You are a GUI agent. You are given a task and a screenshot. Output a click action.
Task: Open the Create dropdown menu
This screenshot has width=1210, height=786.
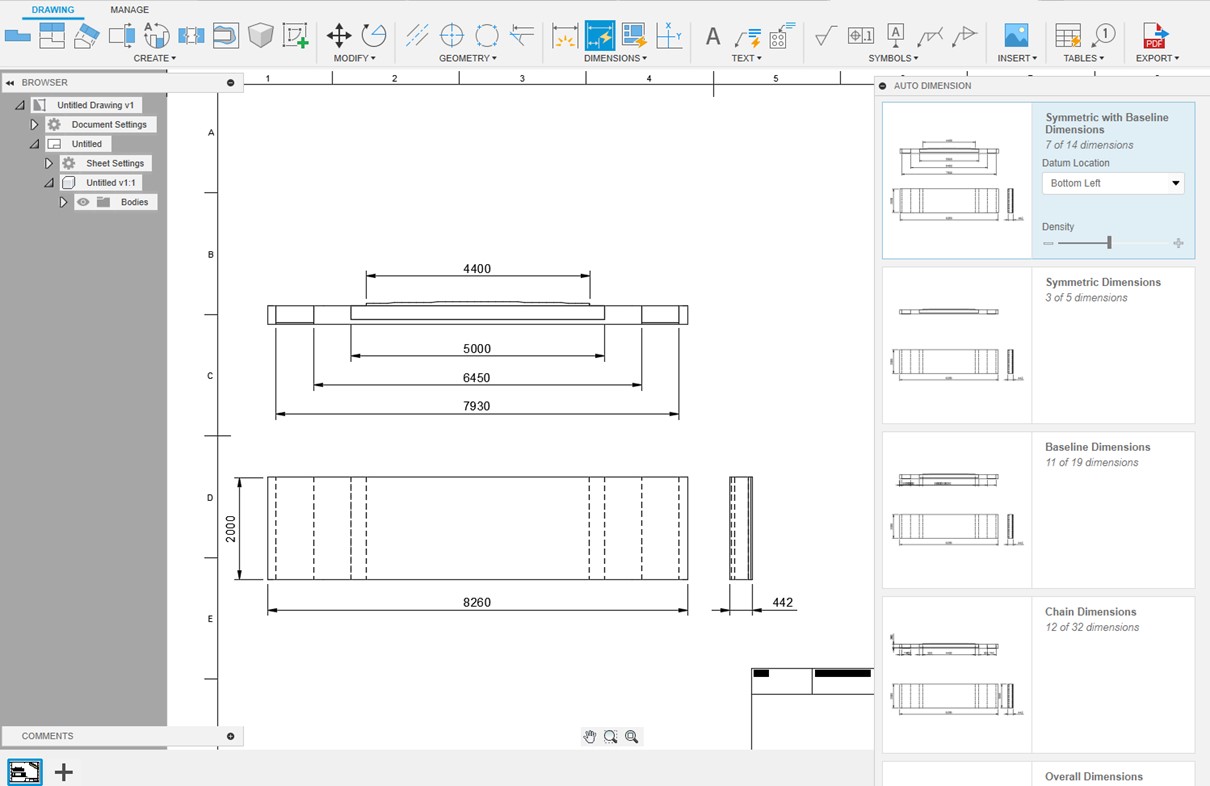coord(154,58)
